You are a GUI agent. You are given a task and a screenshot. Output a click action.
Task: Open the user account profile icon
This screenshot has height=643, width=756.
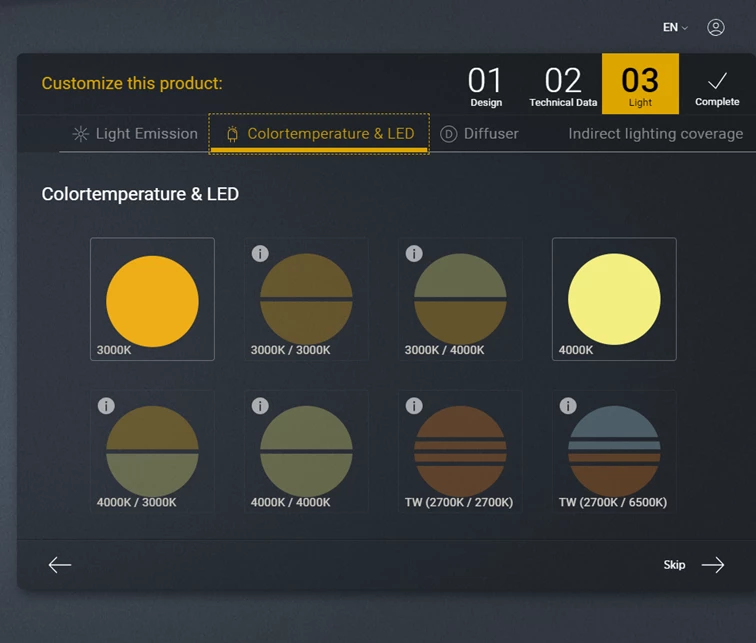click(x=715, y=28)
